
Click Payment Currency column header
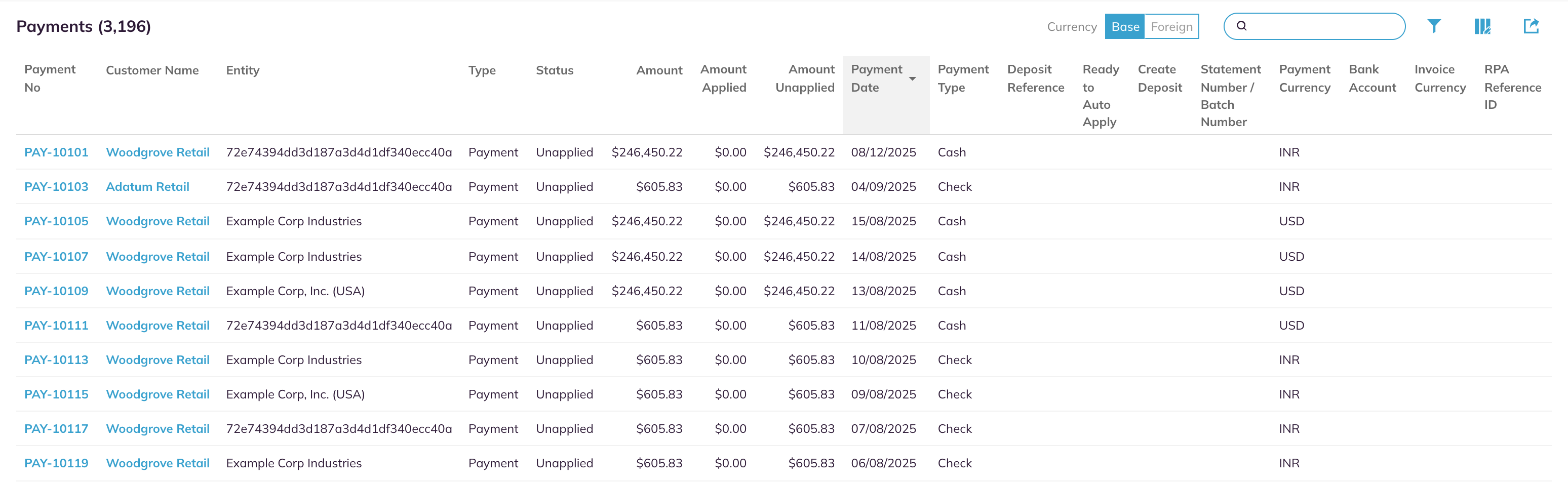click(1305, 78)
